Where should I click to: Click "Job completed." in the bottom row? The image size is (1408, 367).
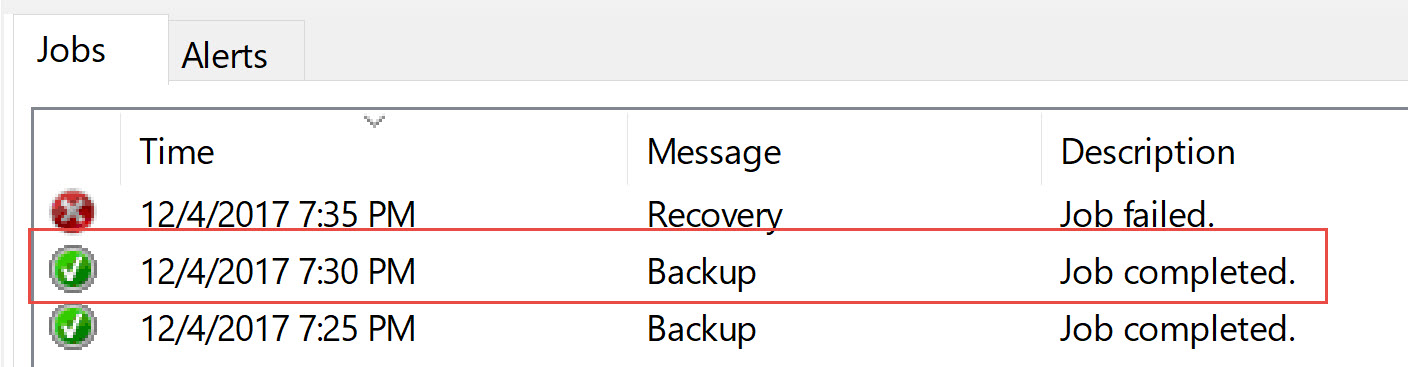pyautogui.click(x=1178, y=329)
